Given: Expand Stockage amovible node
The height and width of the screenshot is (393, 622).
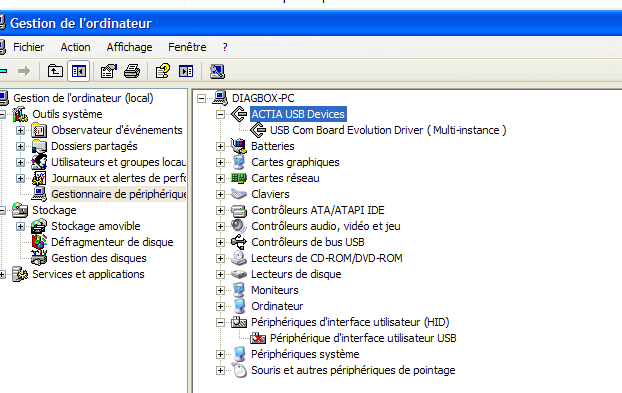Looking at the screenshot, I should [x=21, y=226].
